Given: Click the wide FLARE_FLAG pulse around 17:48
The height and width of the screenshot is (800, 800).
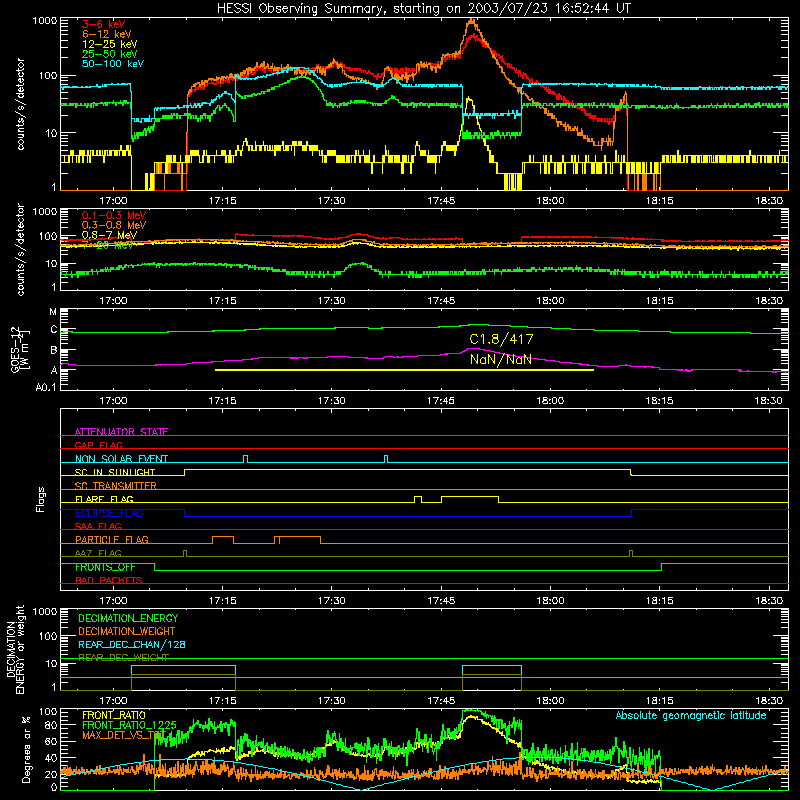Looking at the screenshot, I should pyautogui.click(x=470, y=499).
